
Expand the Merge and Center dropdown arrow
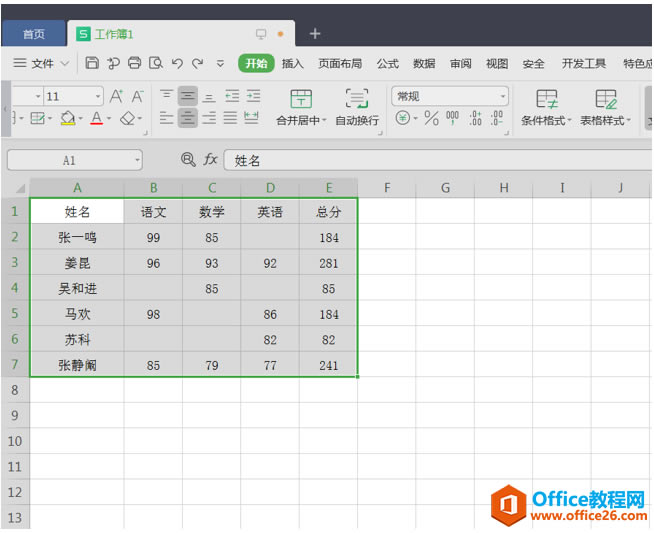324,121
